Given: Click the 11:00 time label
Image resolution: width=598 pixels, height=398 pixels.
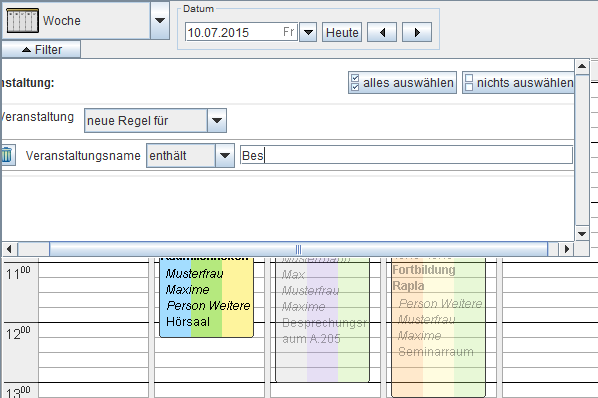Looking at the screenshot, I should click(x=18, y=273).
